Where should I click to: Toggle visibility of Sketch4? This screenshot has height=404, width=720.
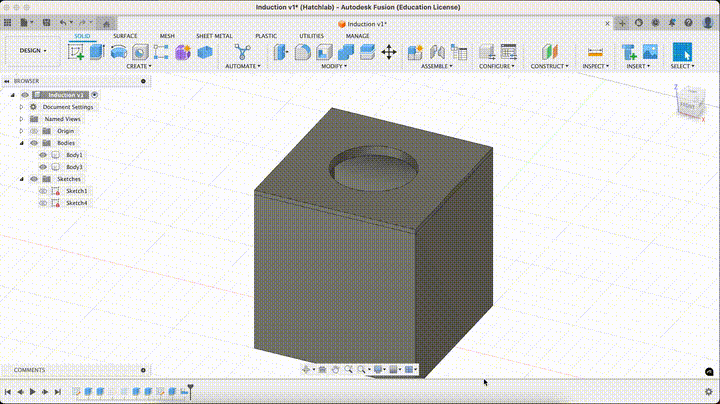coord(43,202)
